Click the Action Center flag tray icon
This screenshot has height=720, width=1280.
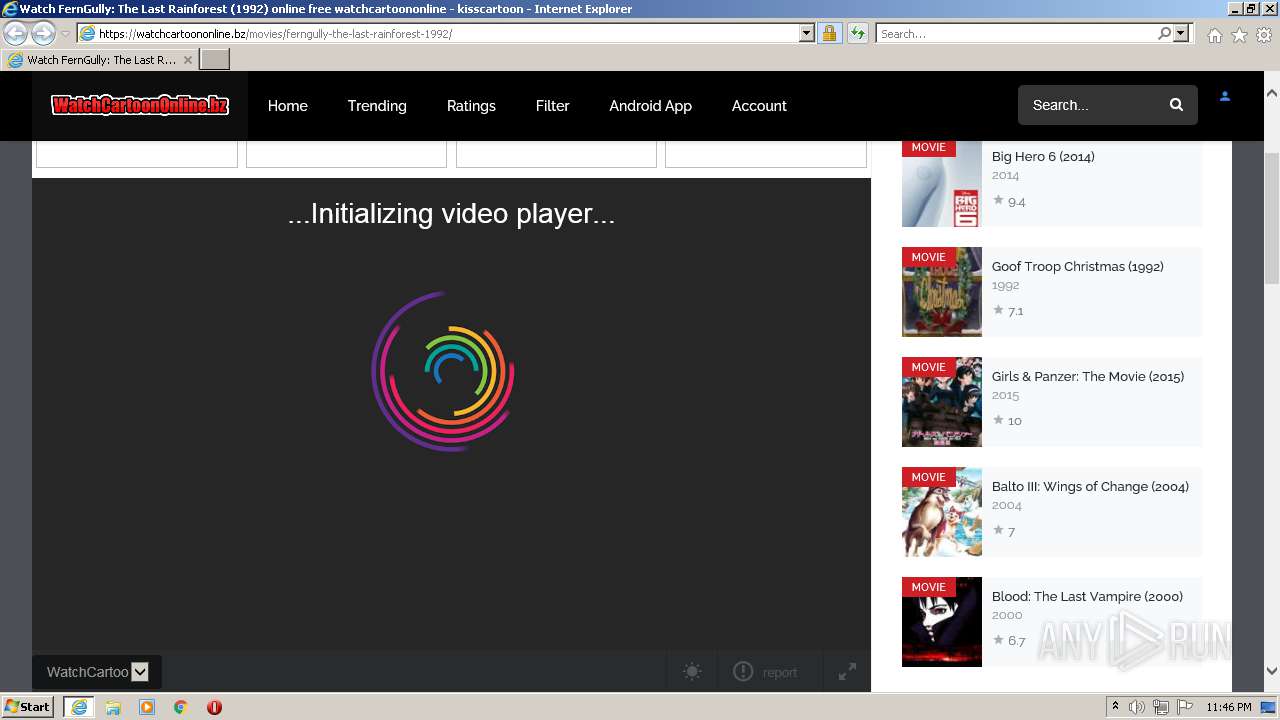pyautogui.click(x=1185, y=707)
